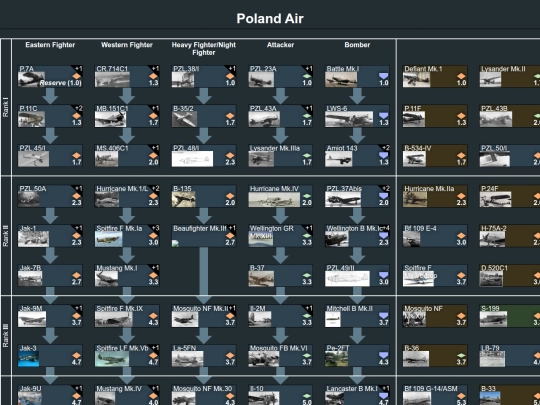The image size is (540, 405).
Task: Click the attacker icon on Lysander Mk.IIIa card
Action: point(307,155)
